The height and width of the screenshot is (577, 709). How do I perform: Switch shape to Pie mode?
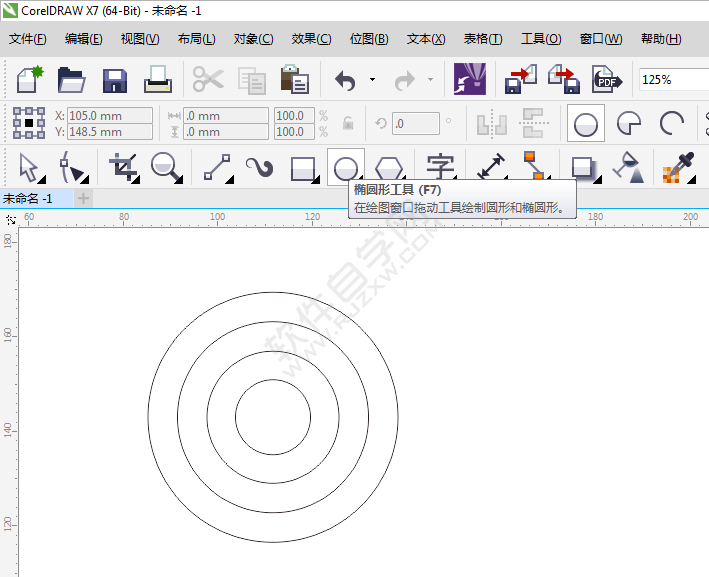629,124
